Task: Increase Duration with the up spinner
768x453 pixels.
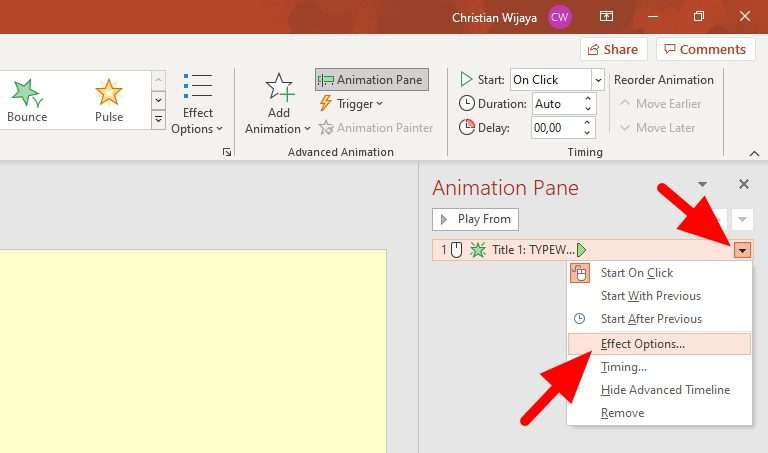Action: (x=588, y=98)
